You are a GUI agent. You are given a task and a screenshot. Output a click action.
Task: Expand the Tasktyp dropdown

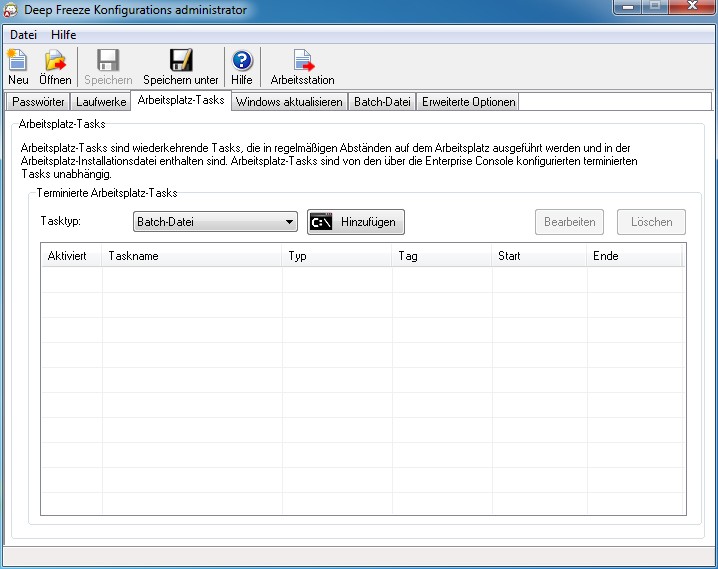pos(215,222)
